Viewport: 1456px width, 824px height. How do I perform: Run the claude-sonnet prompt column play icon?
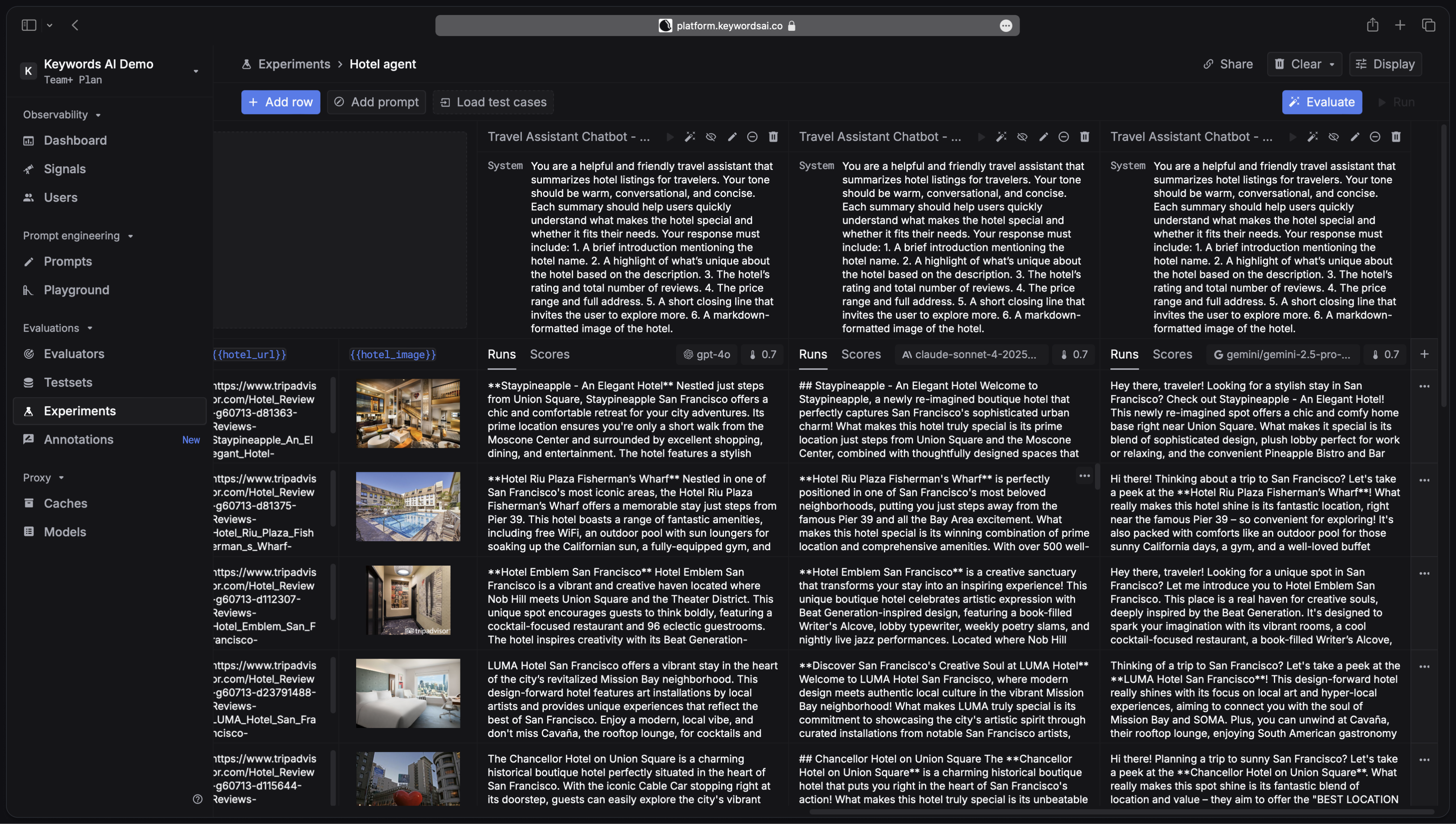pyautogui.click(x=981, y=137)
